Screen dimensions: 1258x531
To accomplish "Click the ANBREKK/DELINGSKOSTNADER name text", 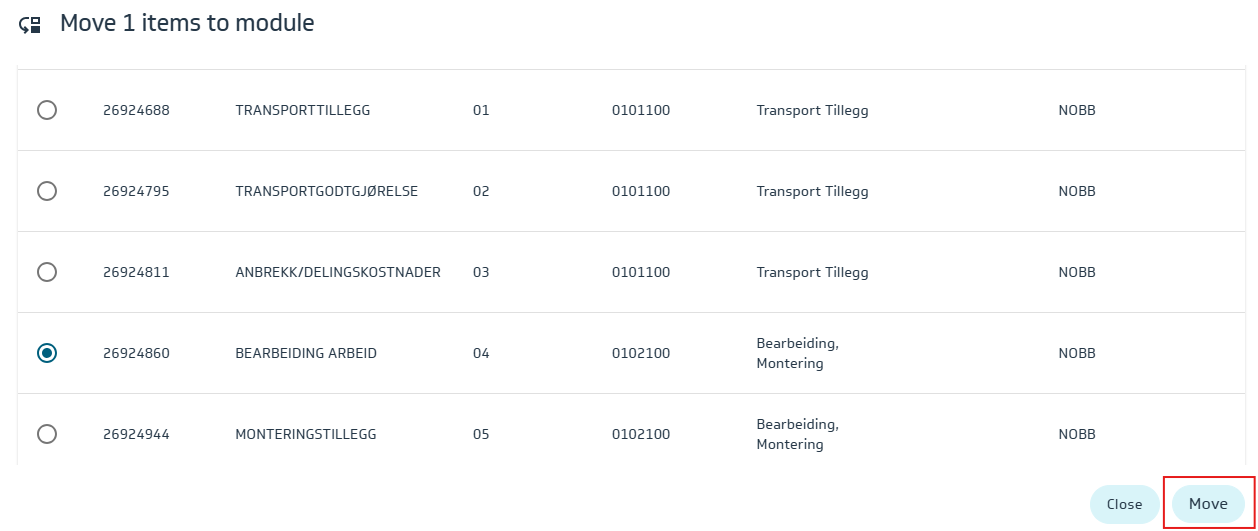I will 338,272.
